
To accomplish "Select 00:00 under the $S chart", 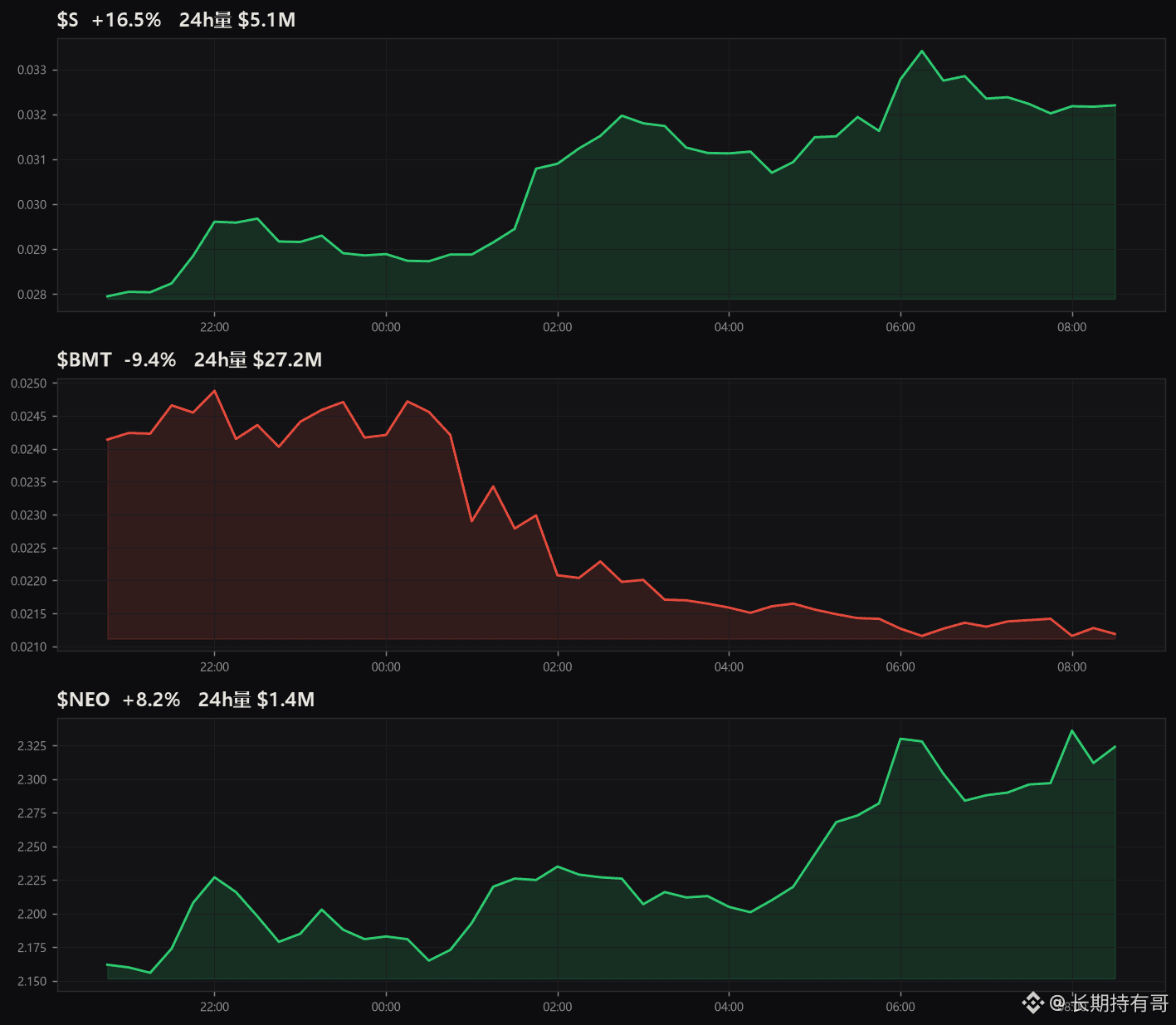I will (x=386, y=327).
